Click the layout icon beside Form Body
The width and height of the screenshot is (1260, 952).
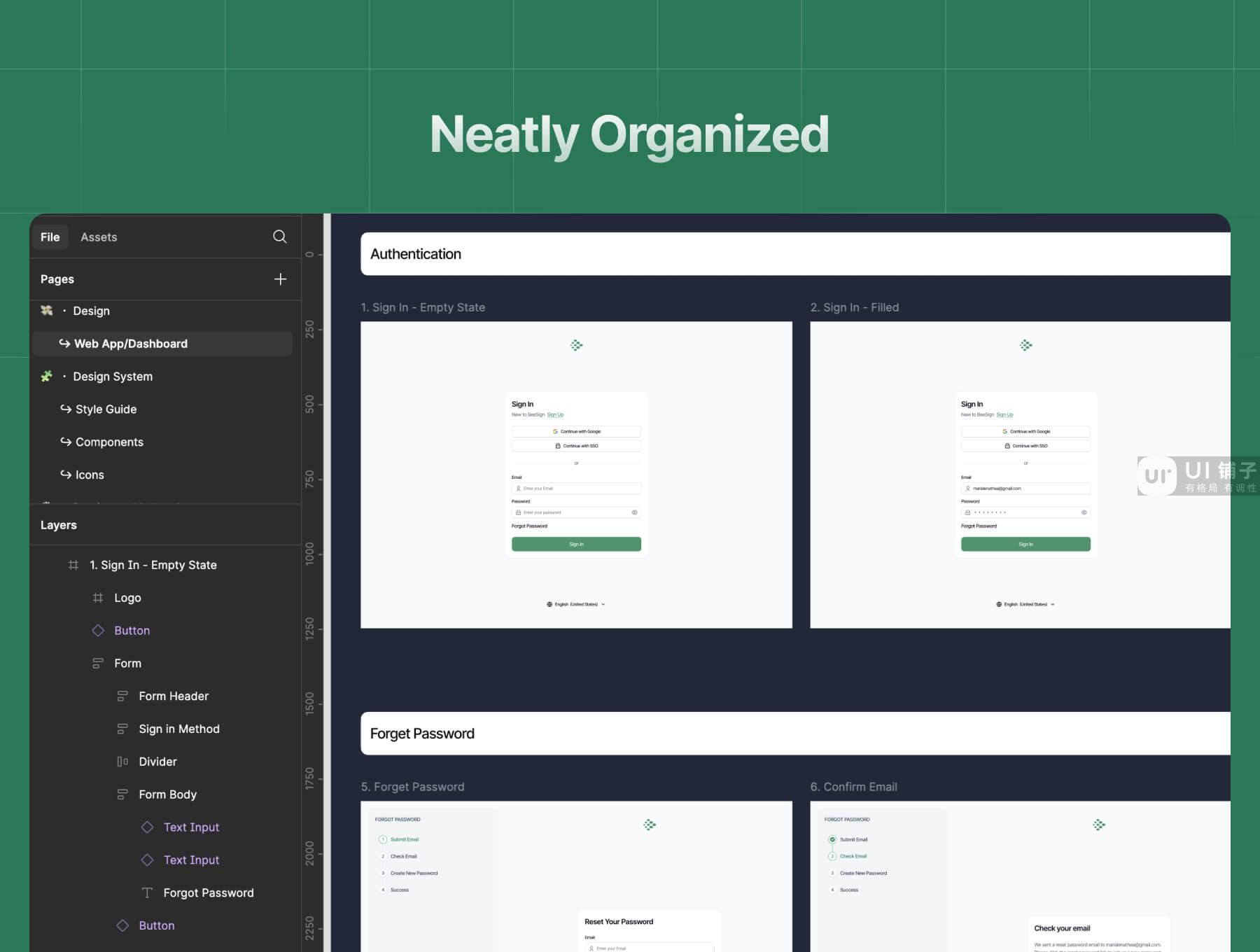(122, 794)
